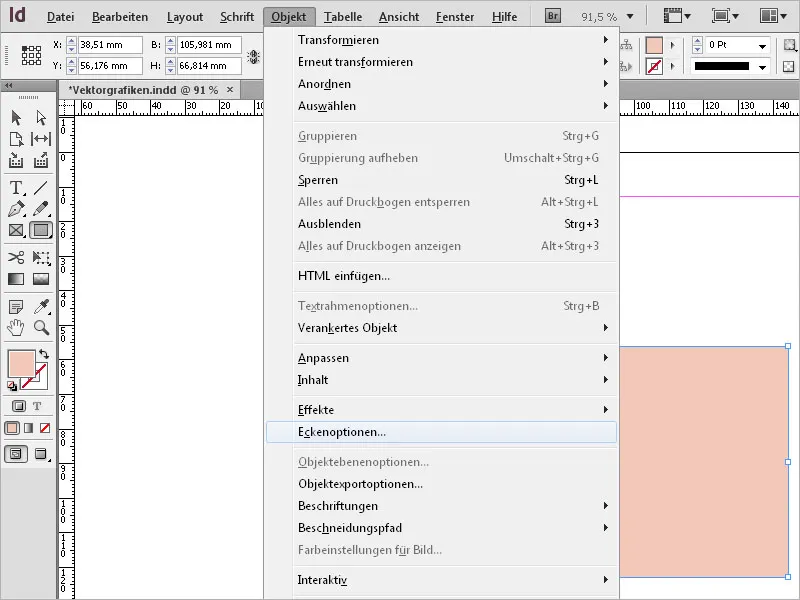Select the Free Transform tool

41,257
